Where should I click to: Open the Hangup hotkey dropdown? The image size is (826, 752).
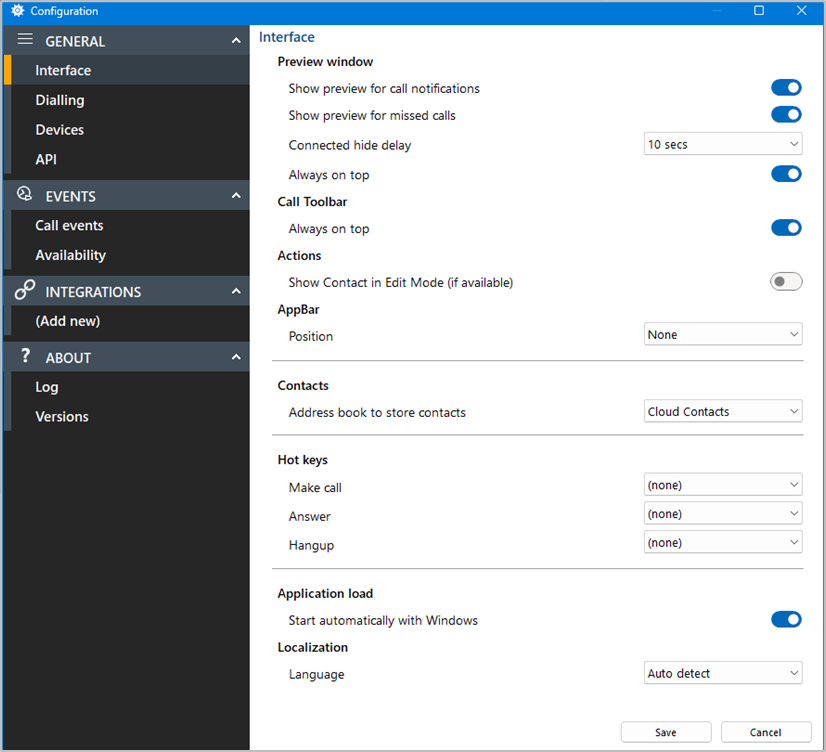(x=723, y=542)
